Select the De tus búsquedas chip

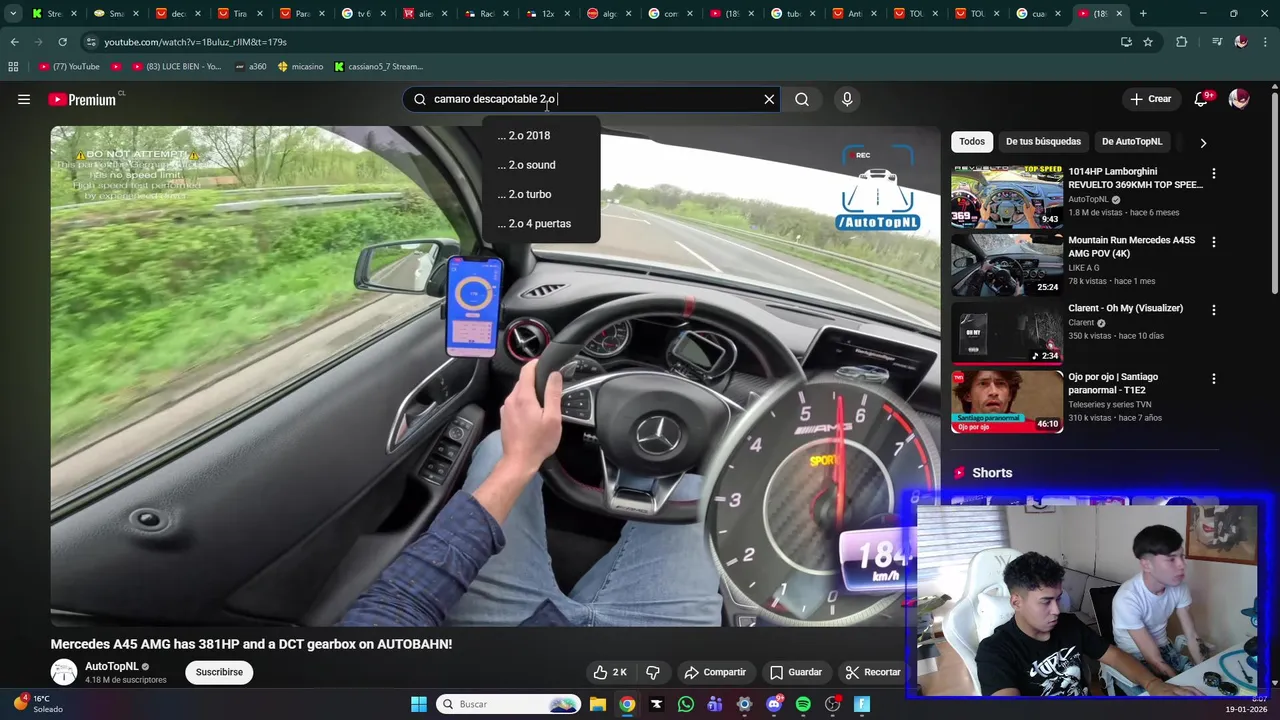1043,141
